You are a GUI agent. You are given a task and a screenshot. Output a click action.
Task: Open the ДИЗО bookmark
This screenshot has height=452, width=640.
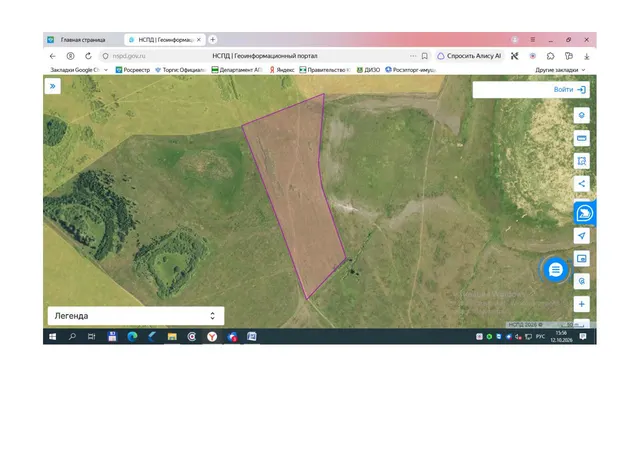point(368,70)
